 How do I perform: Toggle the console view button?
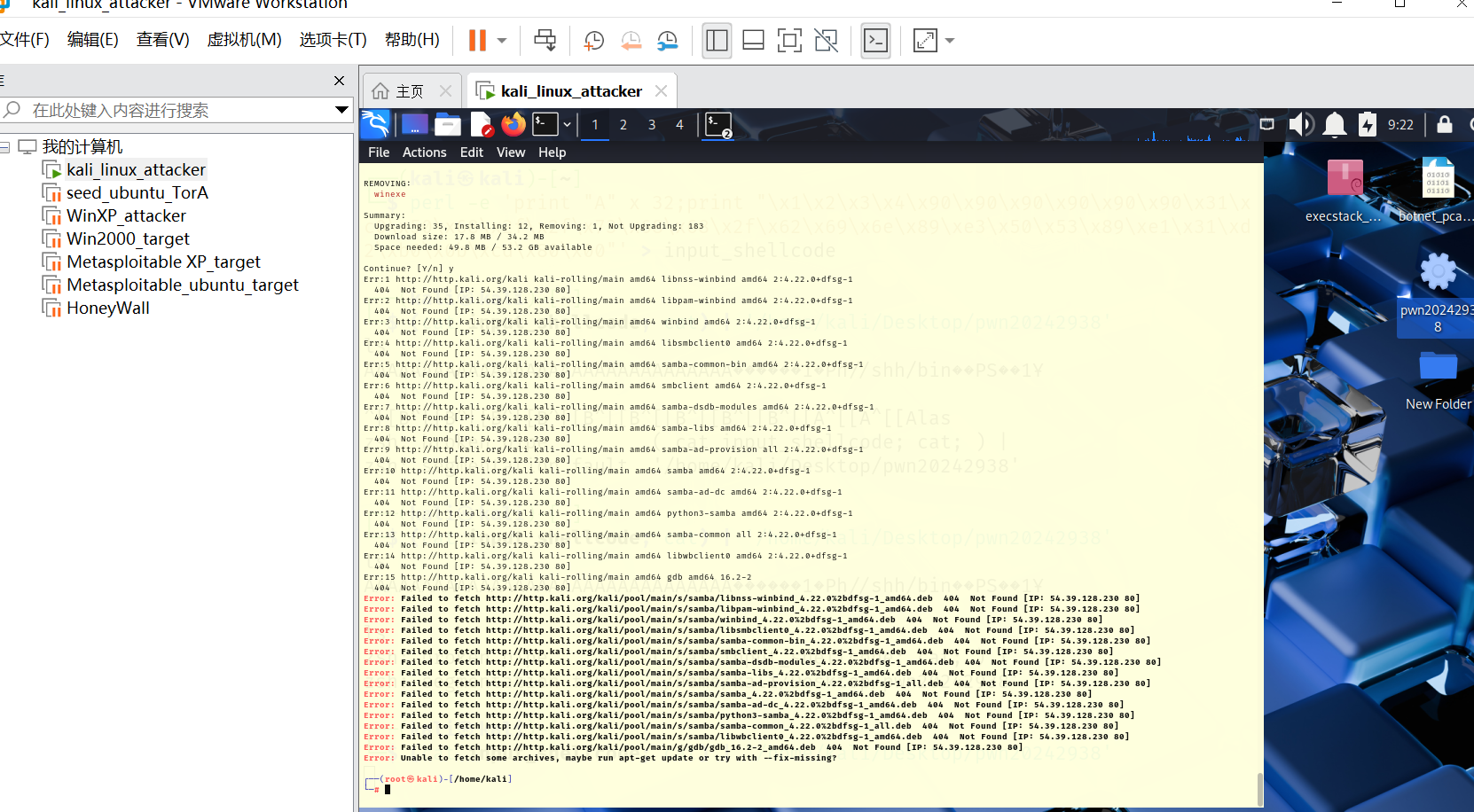pos(875,41)
